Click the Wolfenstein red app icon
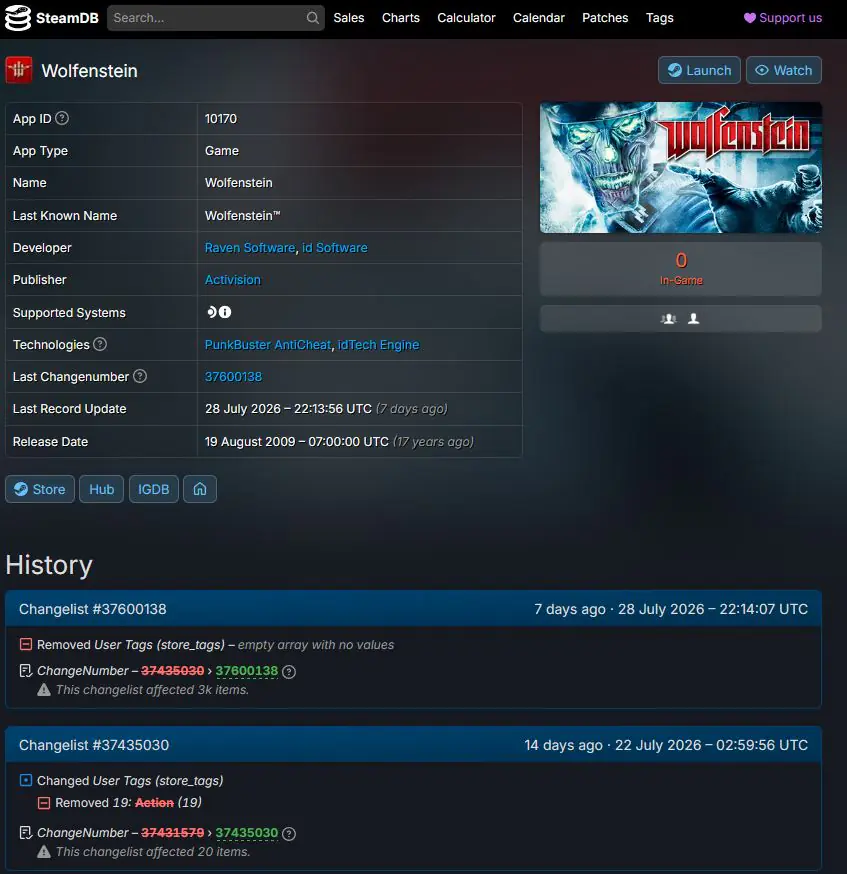The width and height of the screenshot is (847, 874). coord(18,70)
